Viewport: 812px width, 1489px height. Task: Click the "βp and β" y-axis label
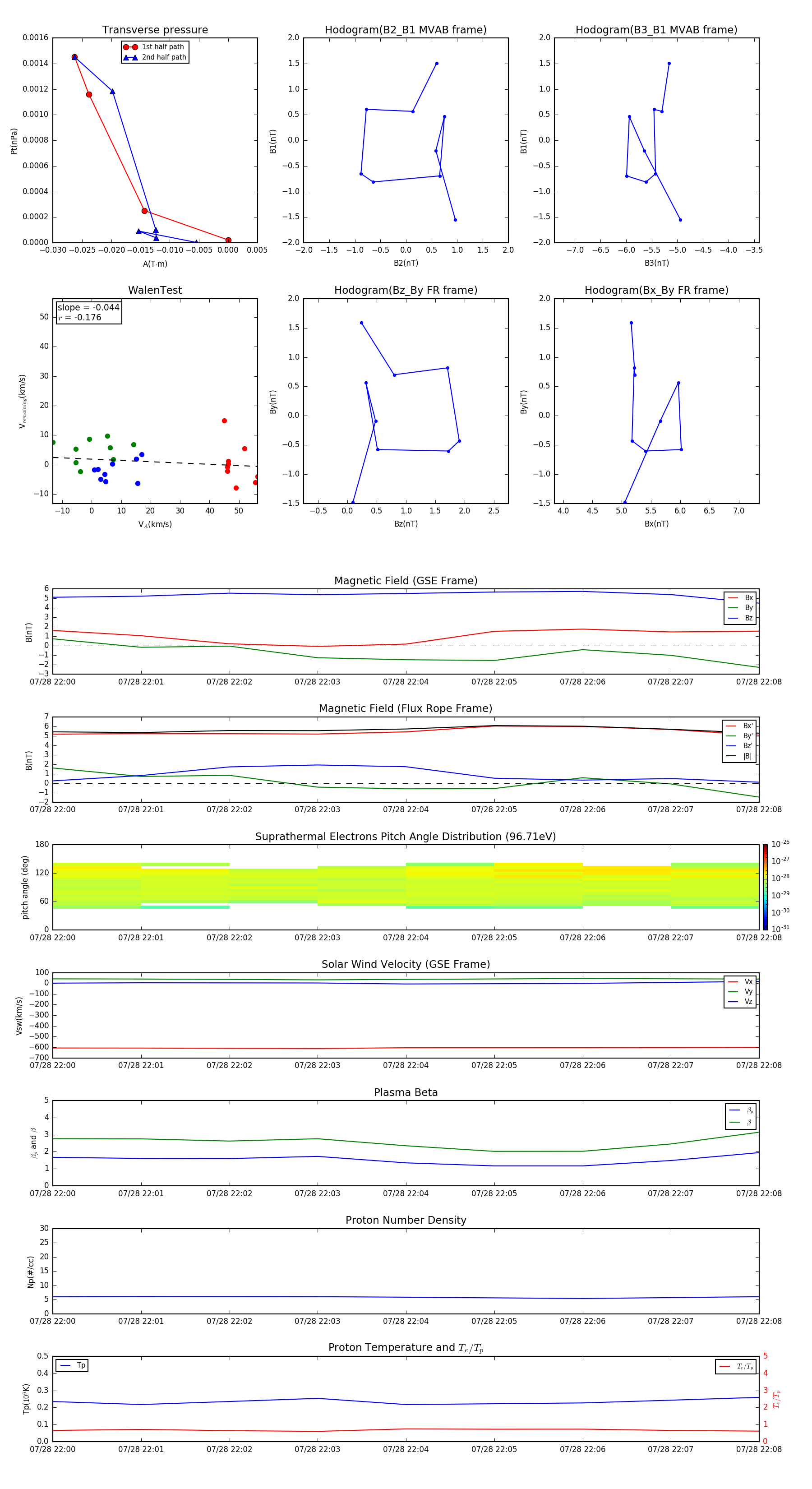(33, 1143)
